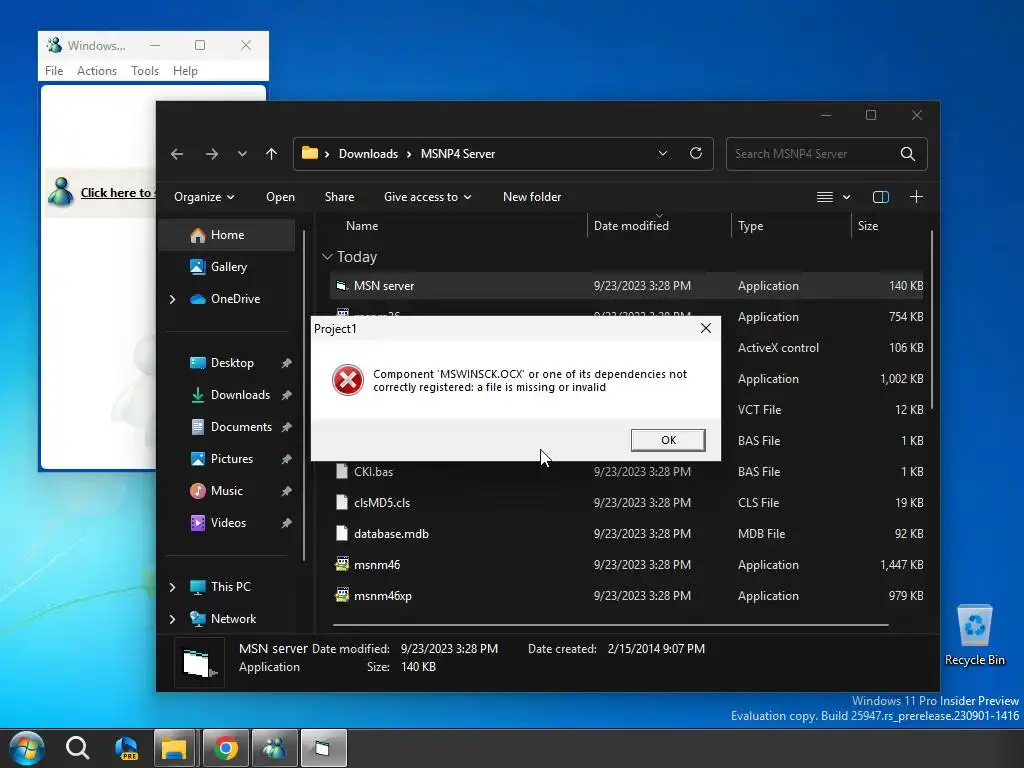
Task: Refresh the MSNP4 Server folder
Action: click(x=696, y=153)
